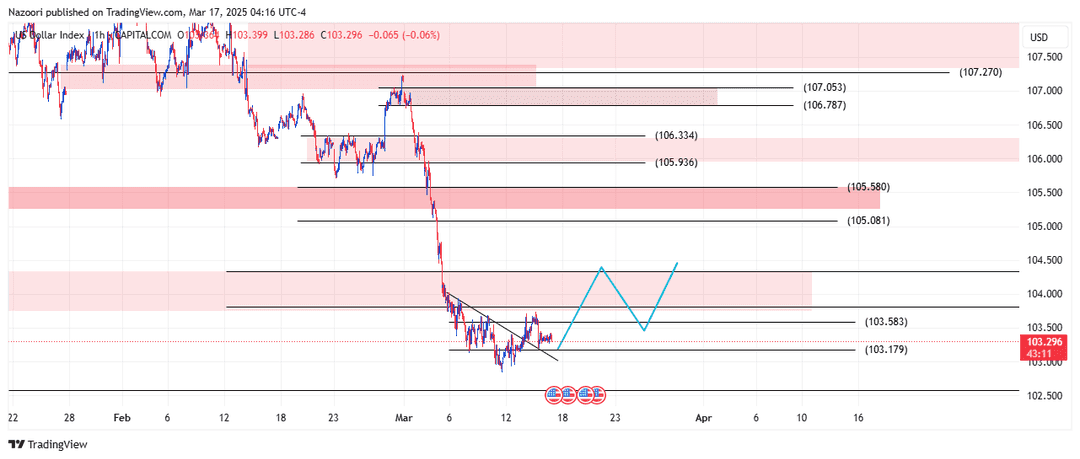The image size is (1080, 459).
Task: Select the (103.583) level label
Action: (886, 322)
